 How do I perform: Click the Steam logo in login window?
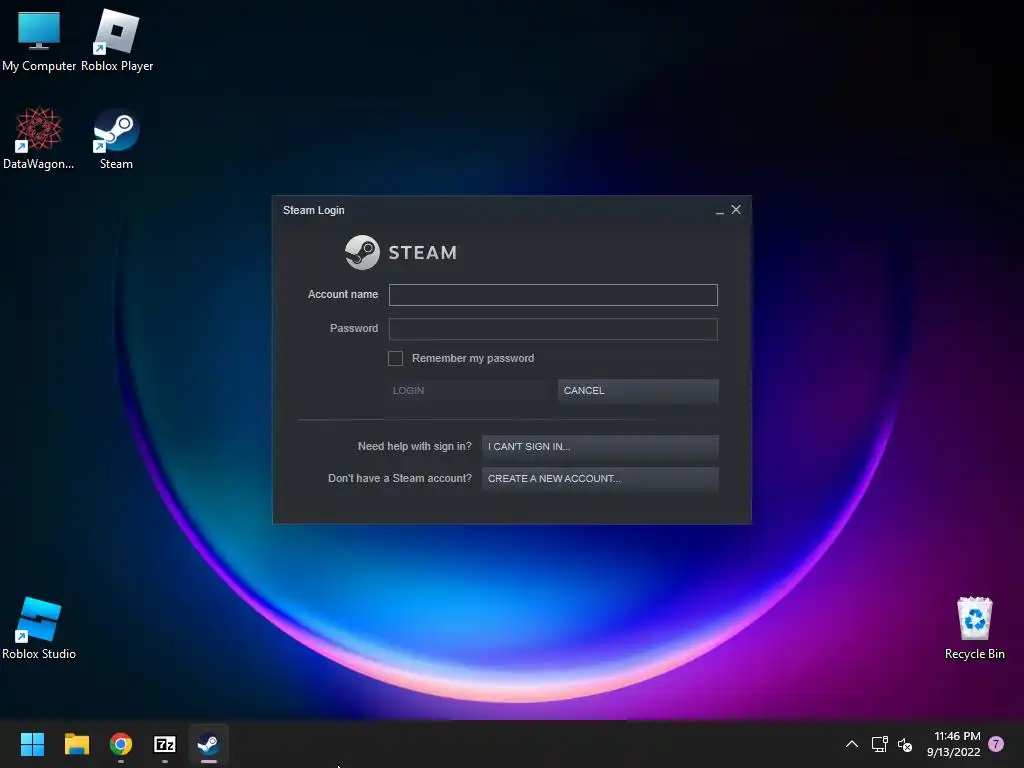[x=401, y=252]
